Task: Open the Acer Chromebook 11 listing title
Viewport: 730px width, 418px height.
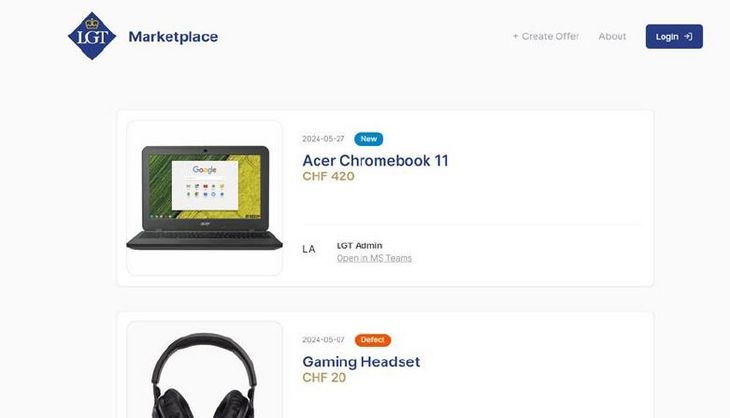Action: (375, 161)
